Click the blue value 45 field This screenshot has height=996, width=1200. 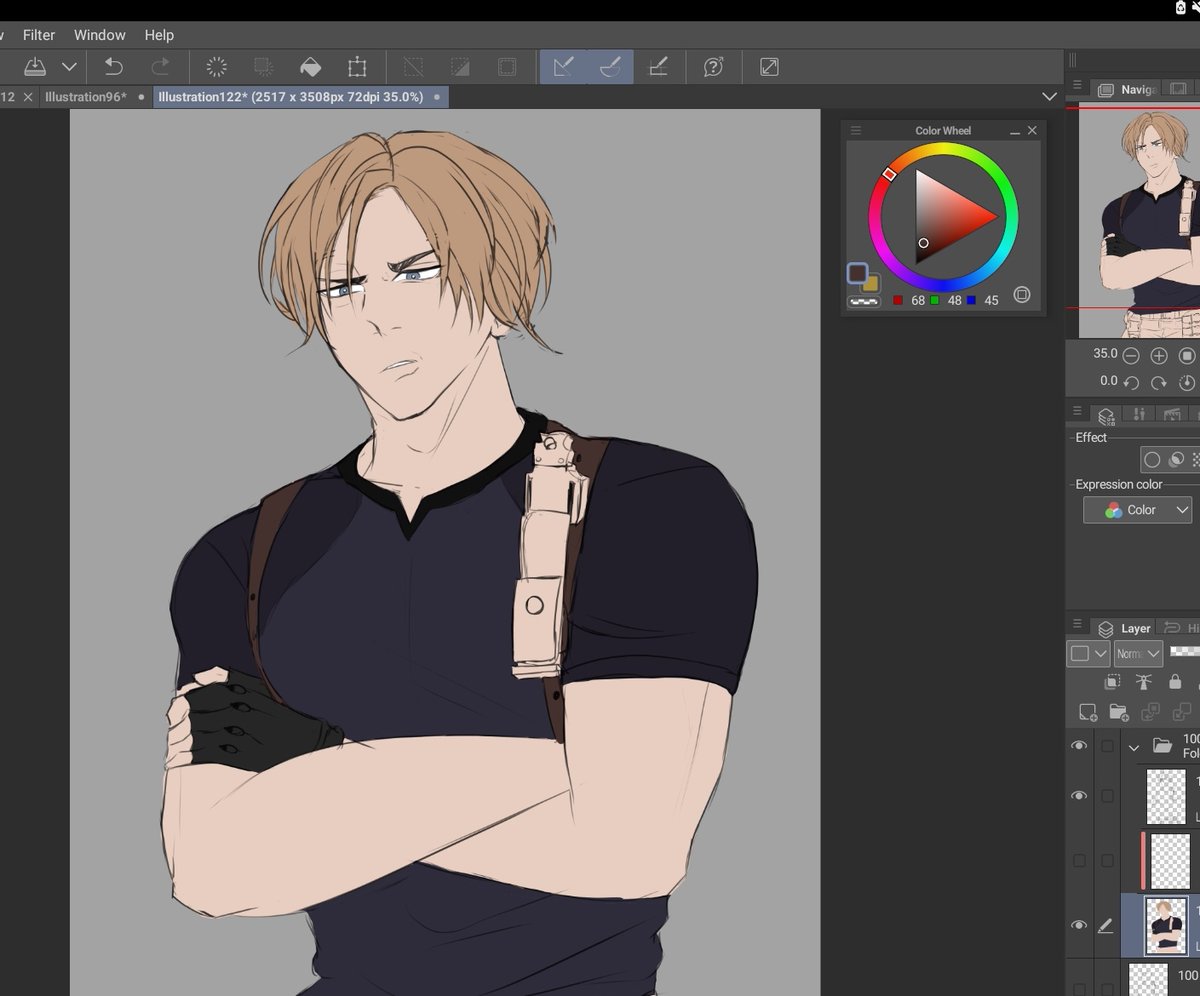click(x=991, y=300)
